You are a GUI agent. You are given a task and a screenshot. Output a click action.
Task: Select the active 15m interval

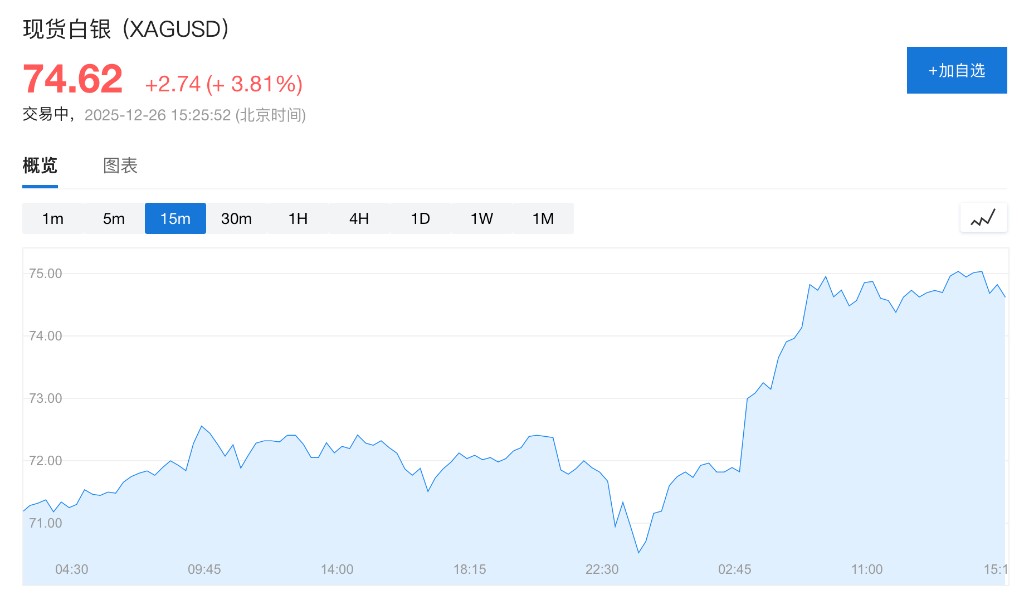175,219
